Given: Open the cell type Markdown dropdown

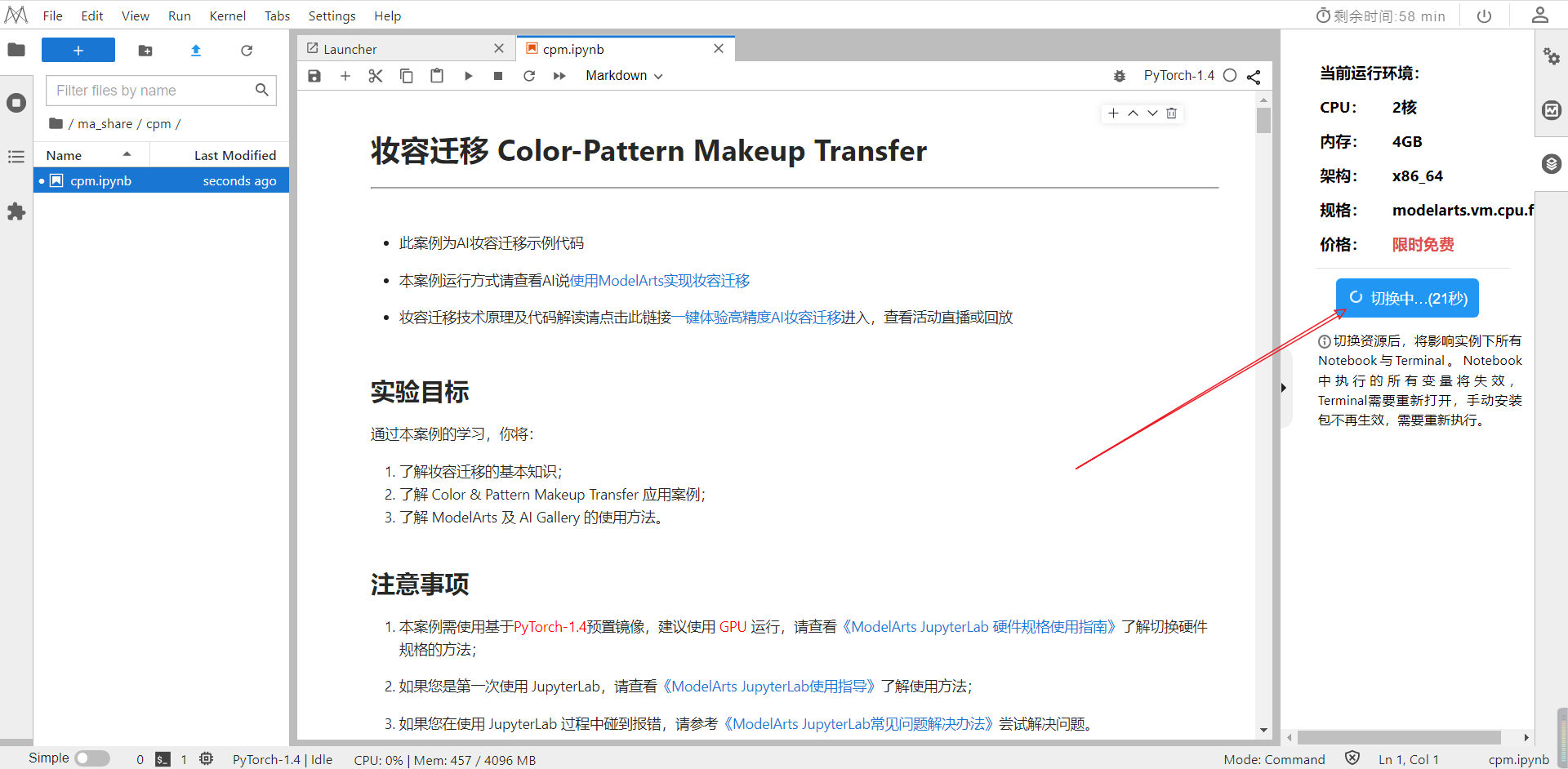Looking at the screenshot, I should [624, 76].
